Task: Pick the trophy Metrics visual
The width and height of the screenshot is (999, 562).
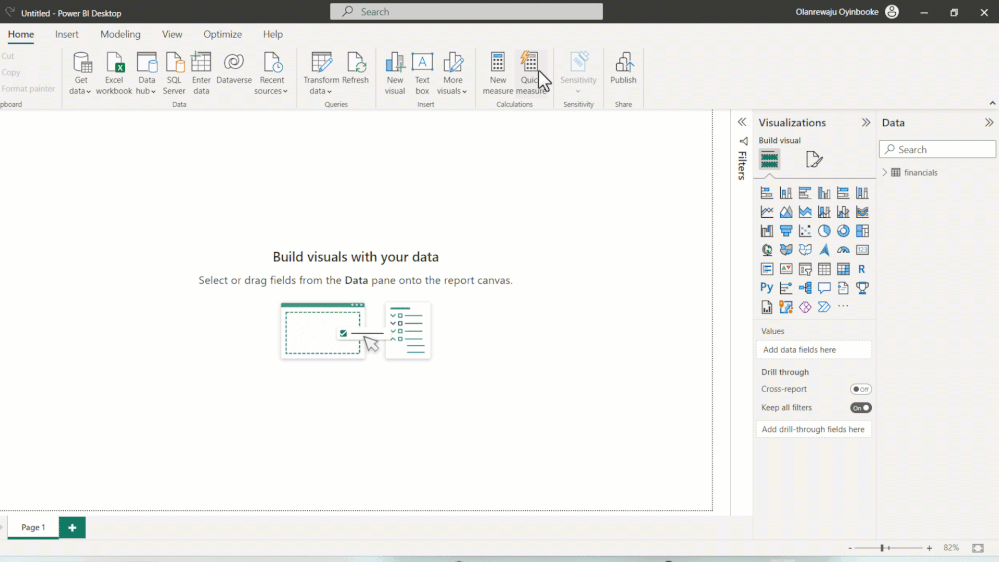Action: point(862,288)
